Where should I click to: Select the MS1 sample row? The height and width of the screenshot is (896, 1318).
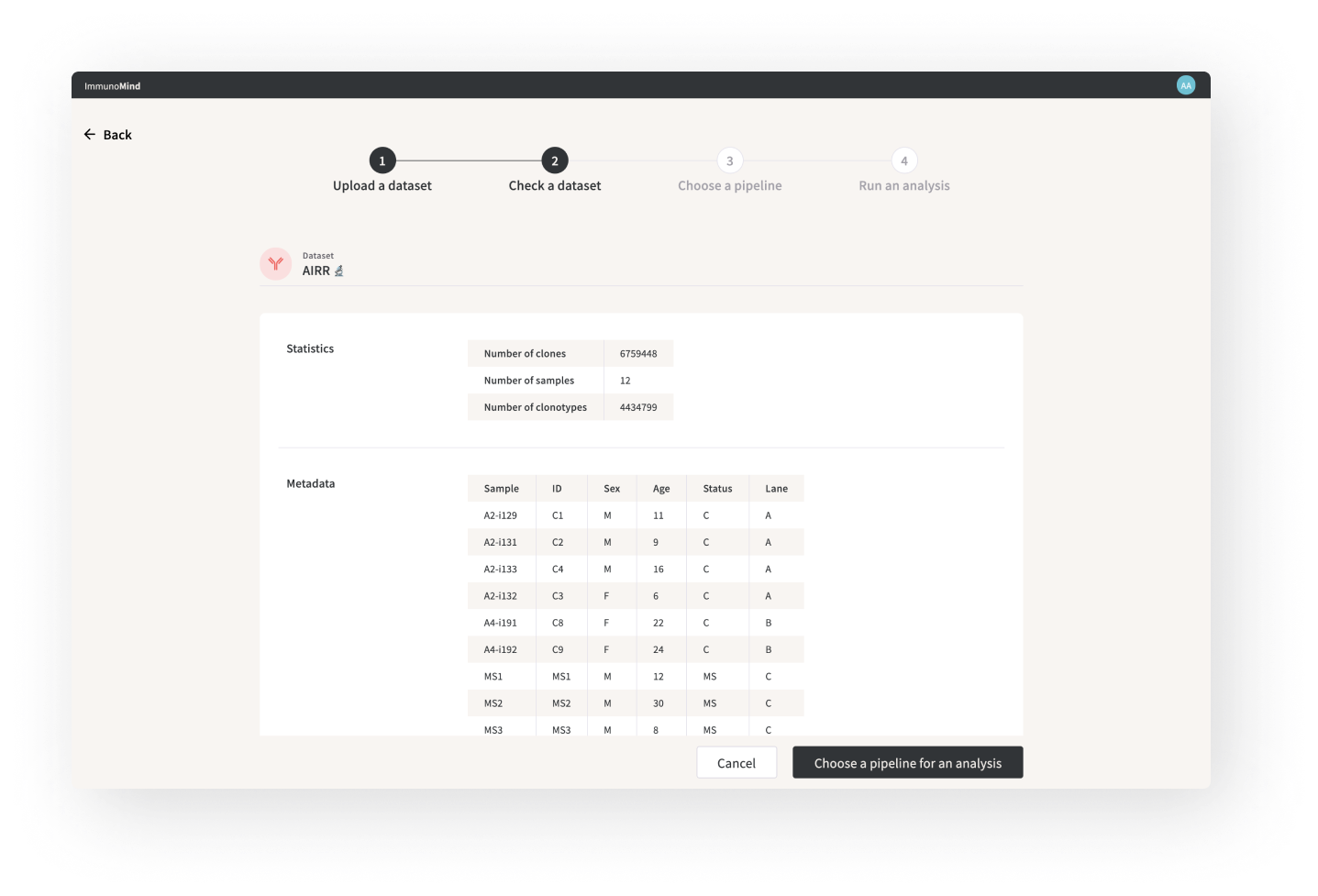[493, 677]
